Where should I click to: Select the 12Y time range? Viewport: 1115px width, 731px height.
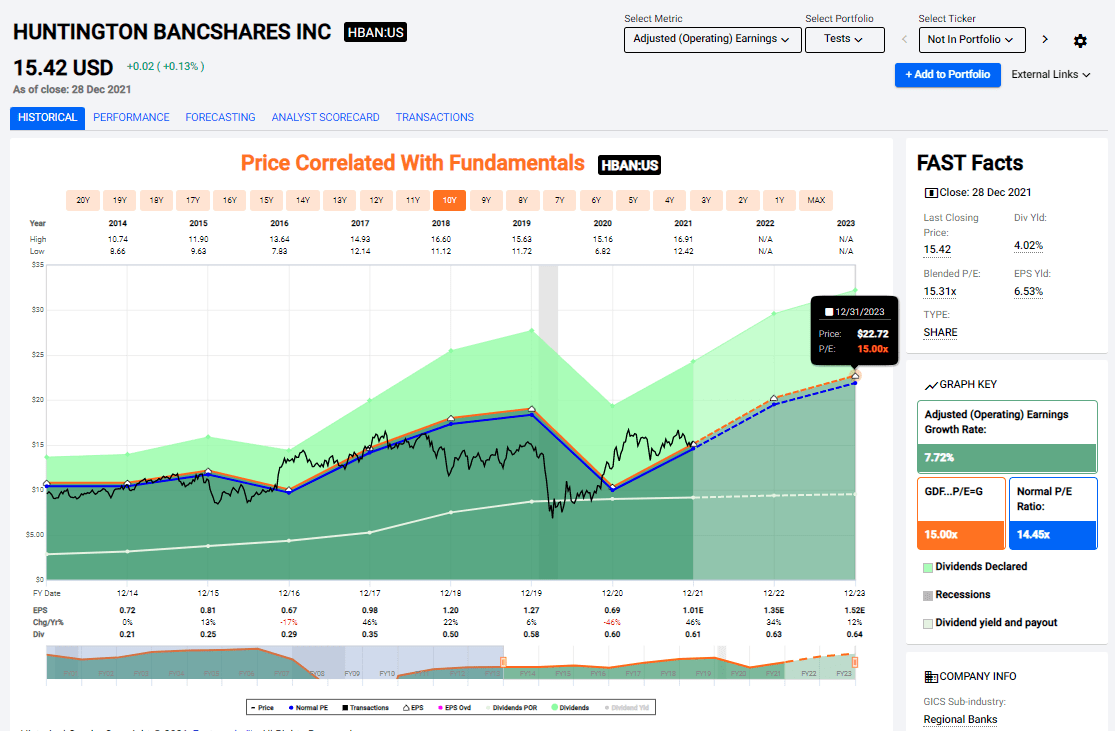pyautogui.click(x=376, y=201)
